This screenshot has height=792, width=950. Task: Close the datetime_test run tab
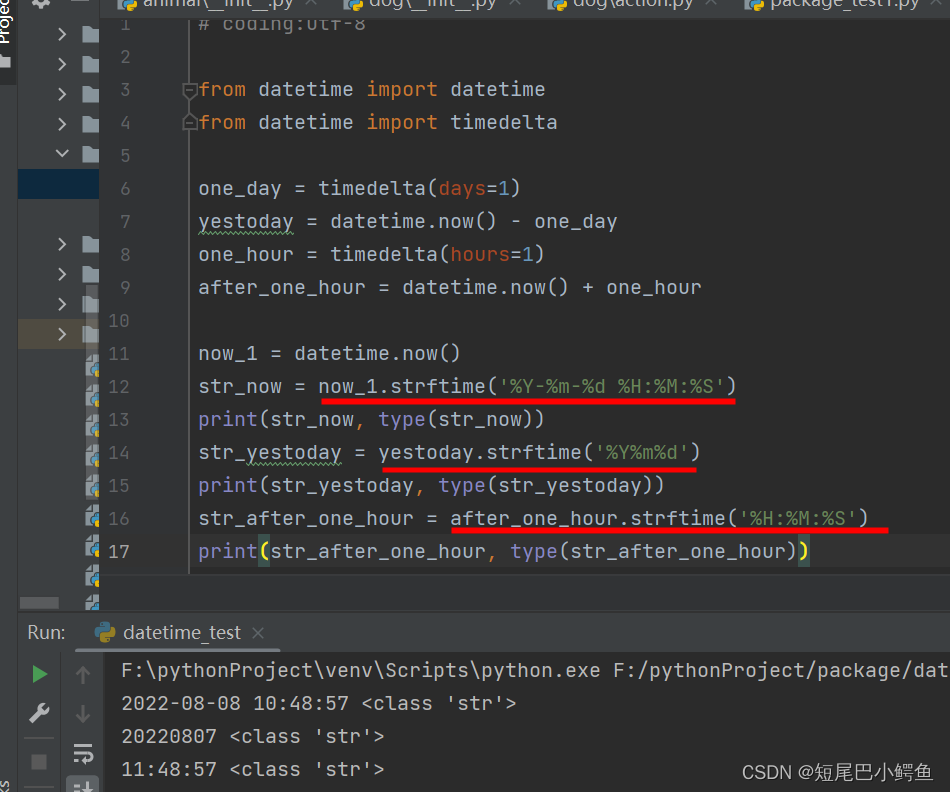[258, 632]
